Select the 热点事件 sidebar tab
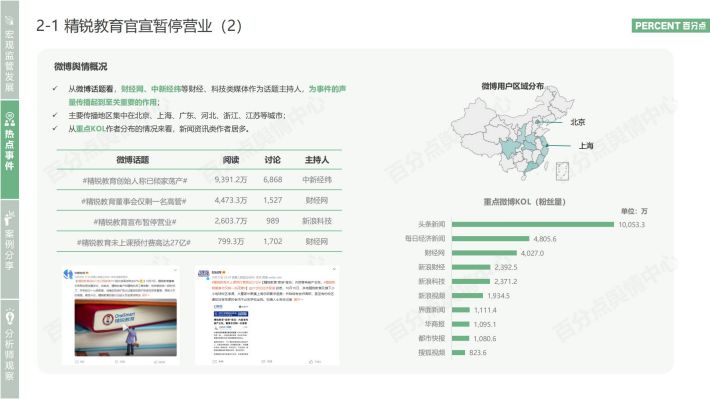The width and height of the screenshot is (710, 399). (x=10, y=149)
